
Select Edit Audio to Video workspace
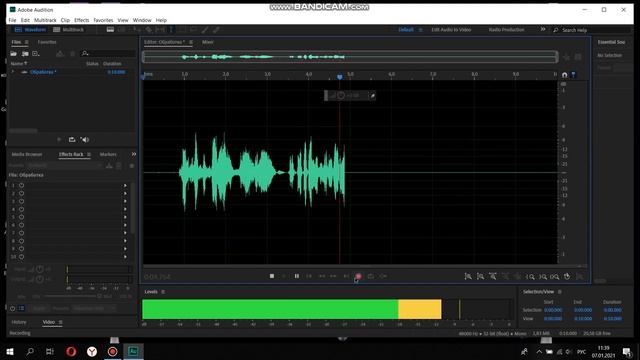(451, 30)
